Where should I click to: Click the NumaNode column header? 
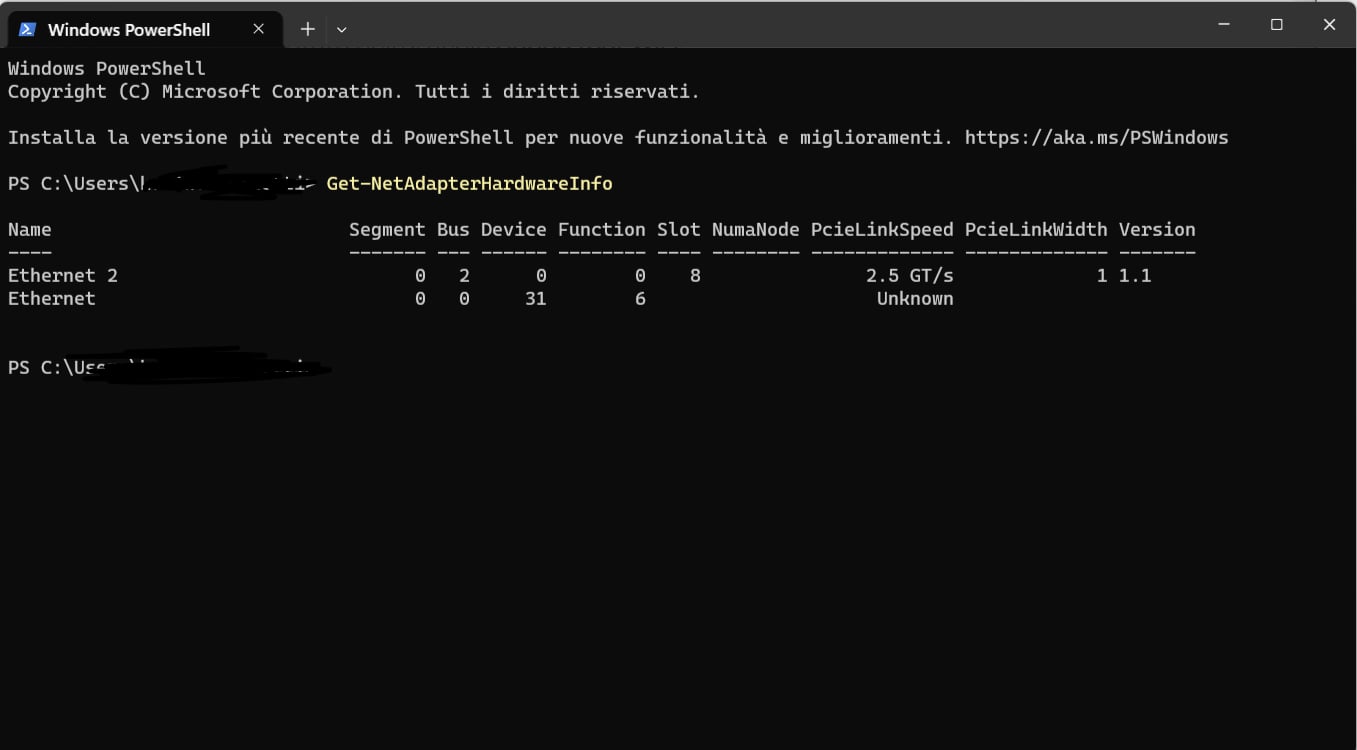[x=755, y=230]
